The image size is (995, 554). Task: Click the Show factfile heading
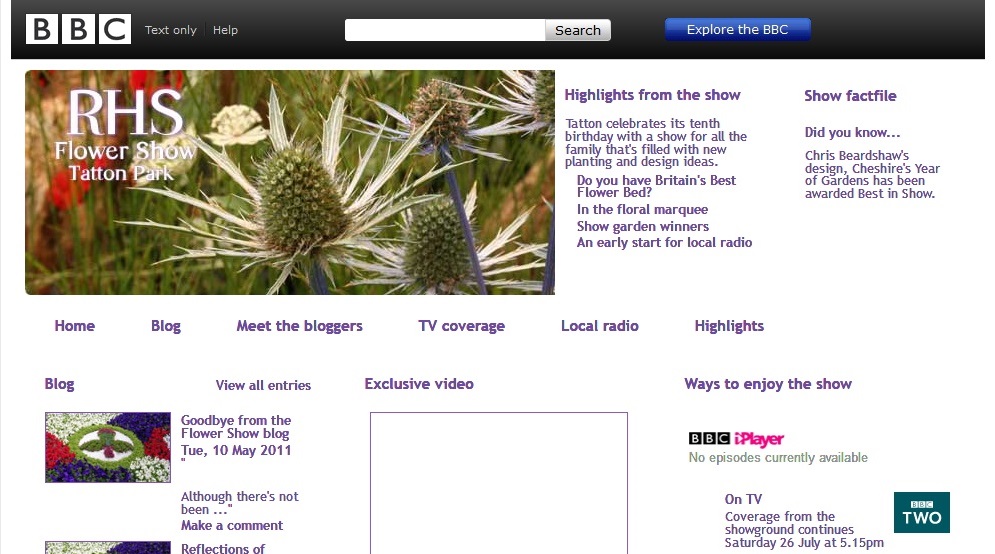click(850, 96)
